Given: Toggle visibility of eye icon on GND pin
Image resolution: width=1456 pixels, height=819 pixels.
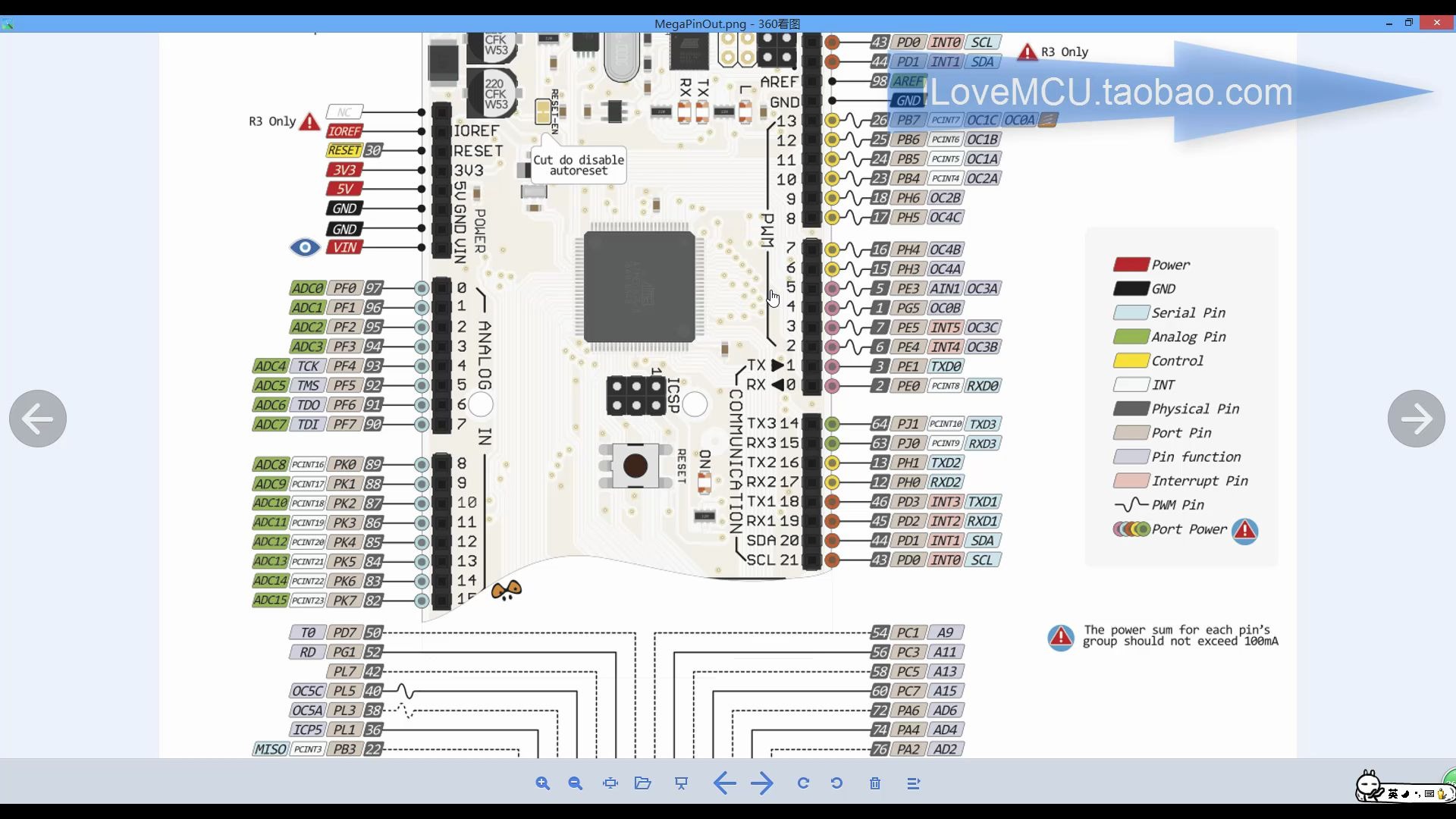Looking at the screenshot, I should click(305, 247).
